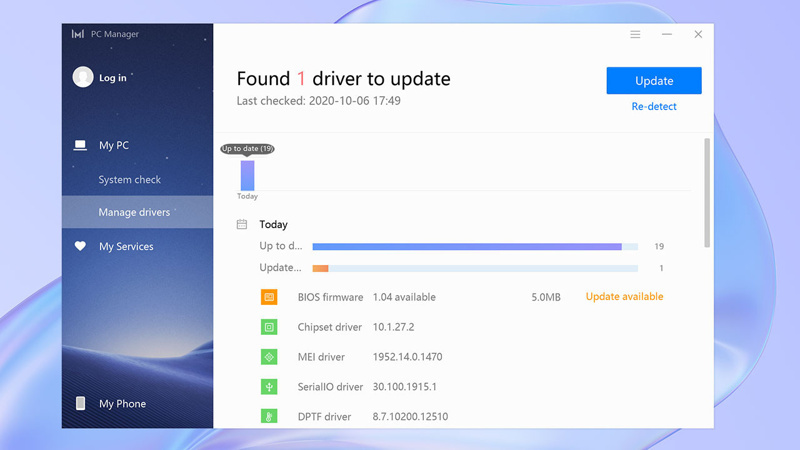Click the DPTF driver thermometer icon
Viewport: 800px width, 450px height.
click(269, 416)
